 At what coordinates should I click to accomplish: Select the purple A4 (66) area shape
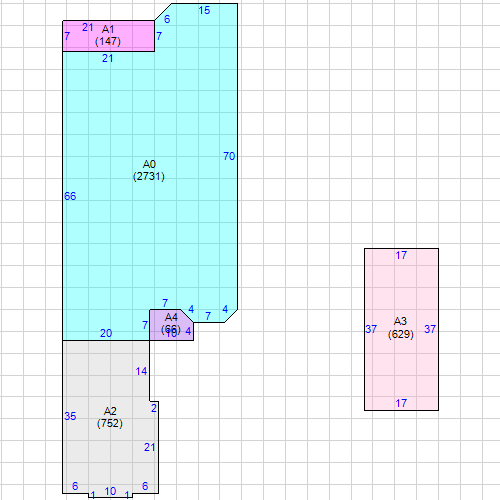[x=171, y=325]
